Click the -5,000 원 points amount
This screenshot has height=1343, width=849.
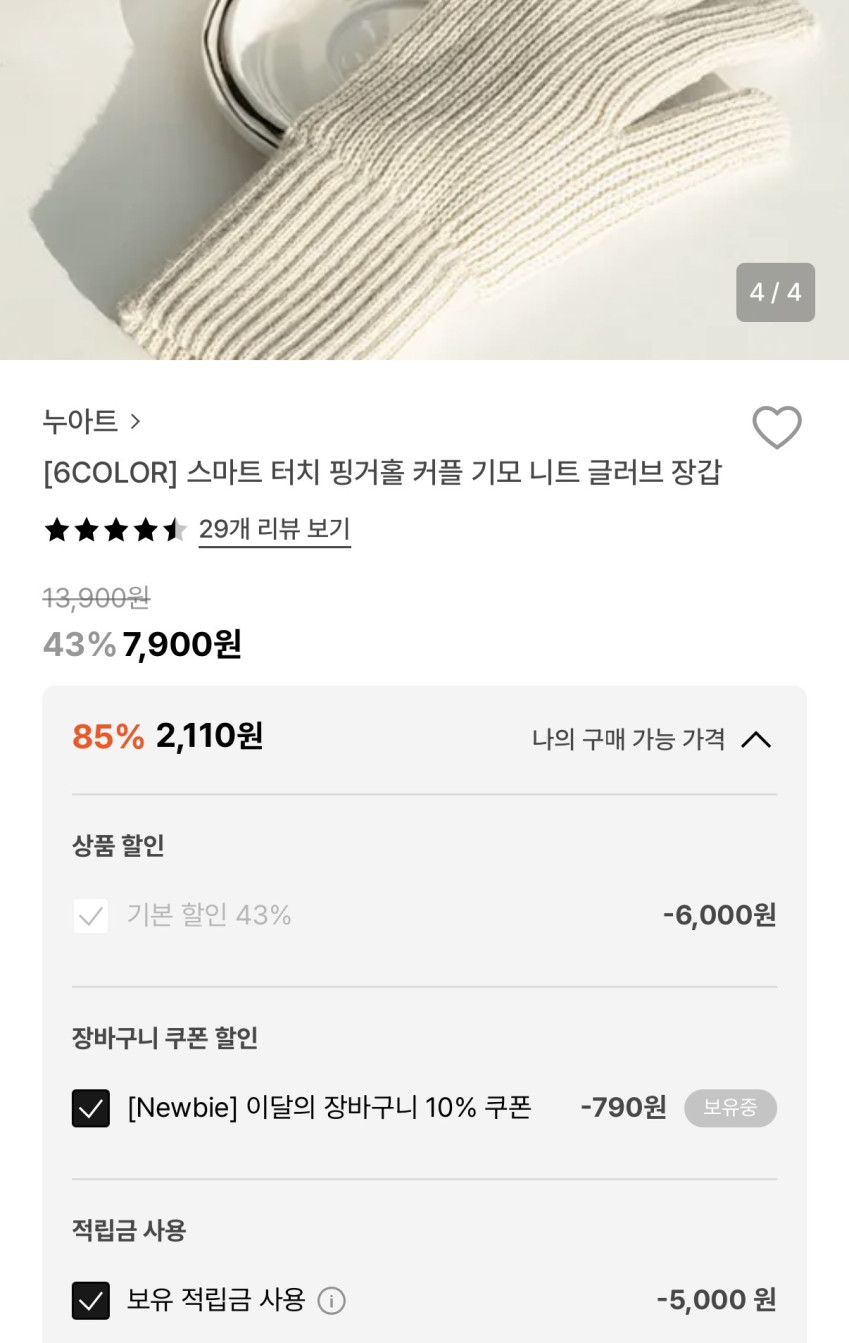tap(716, 1300)
